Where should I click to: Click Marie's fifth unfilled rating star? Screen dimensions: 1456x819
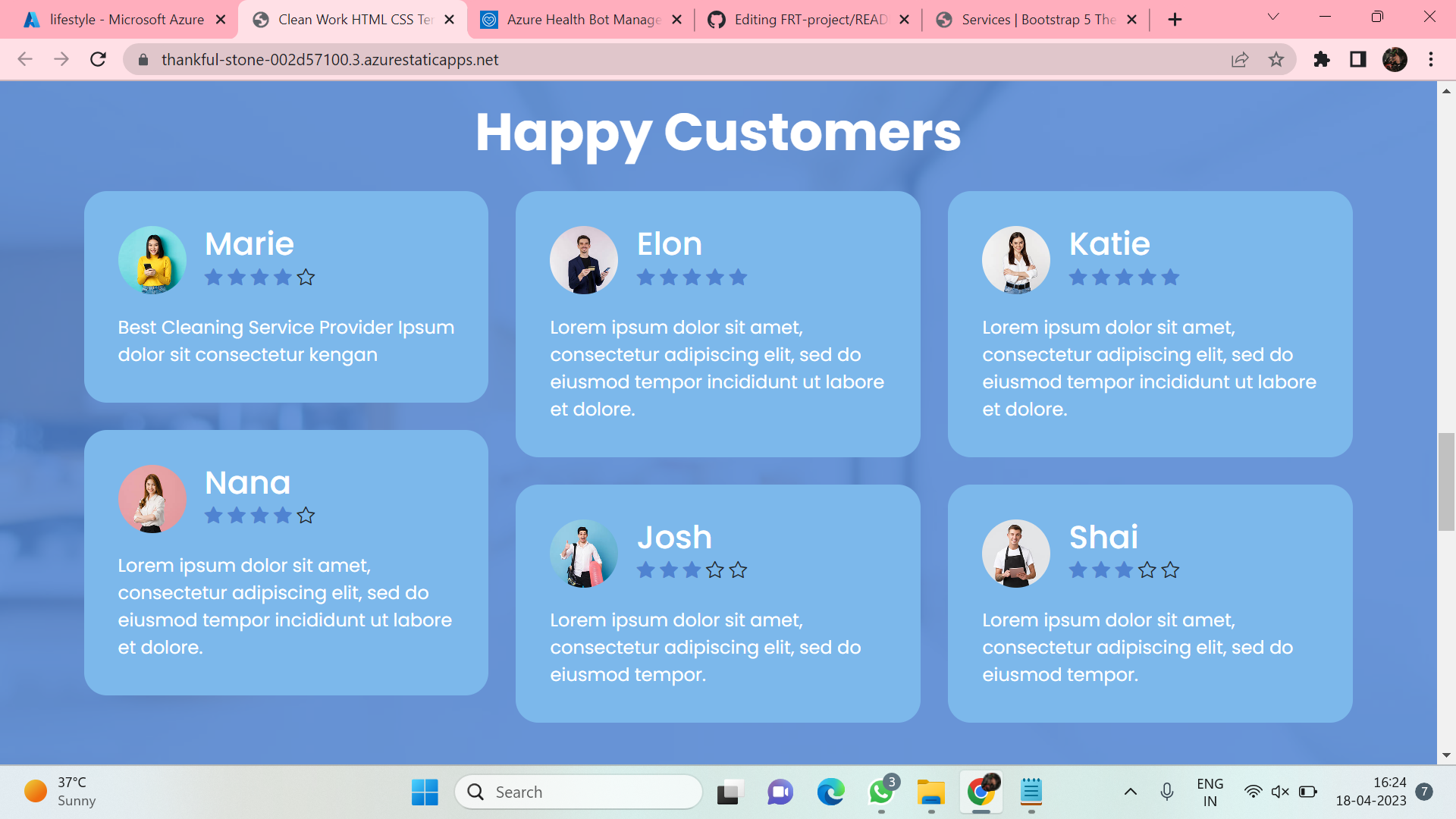pyautogui.click(x=306, y=278)
